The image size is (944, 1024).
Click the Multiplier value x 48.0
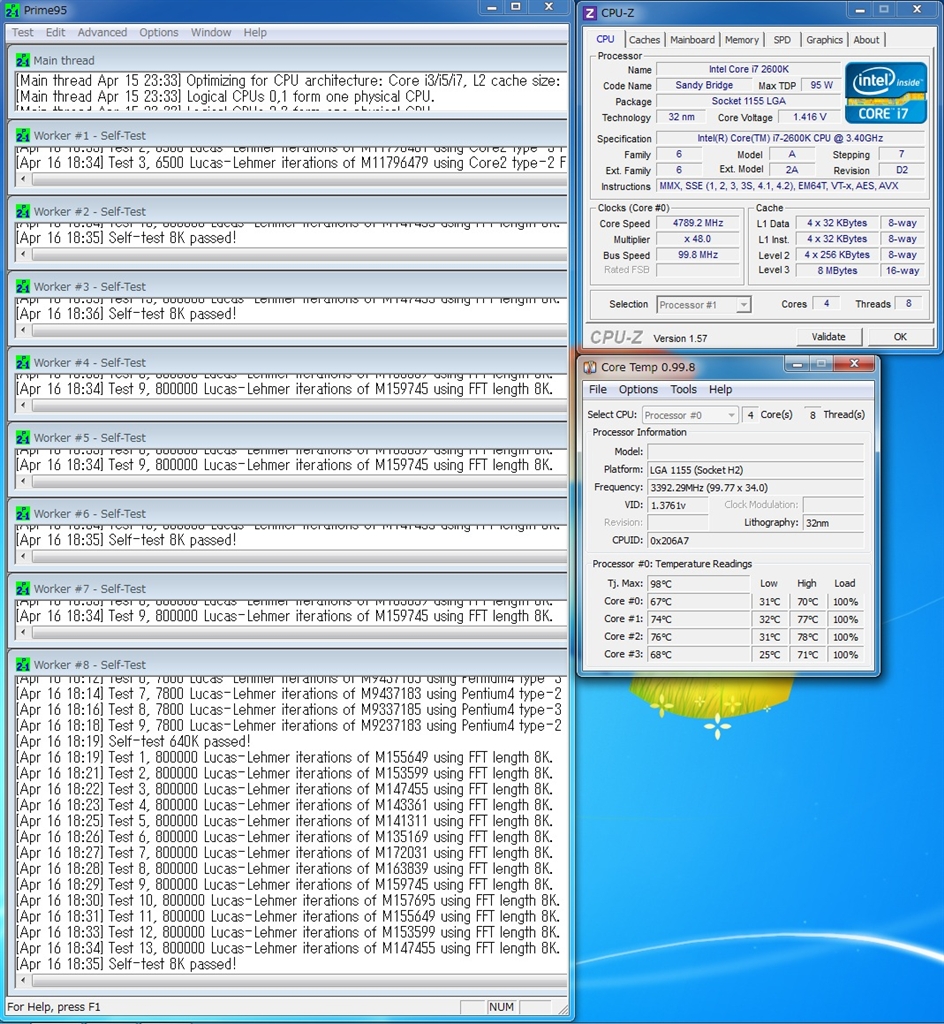click(698, 239)
